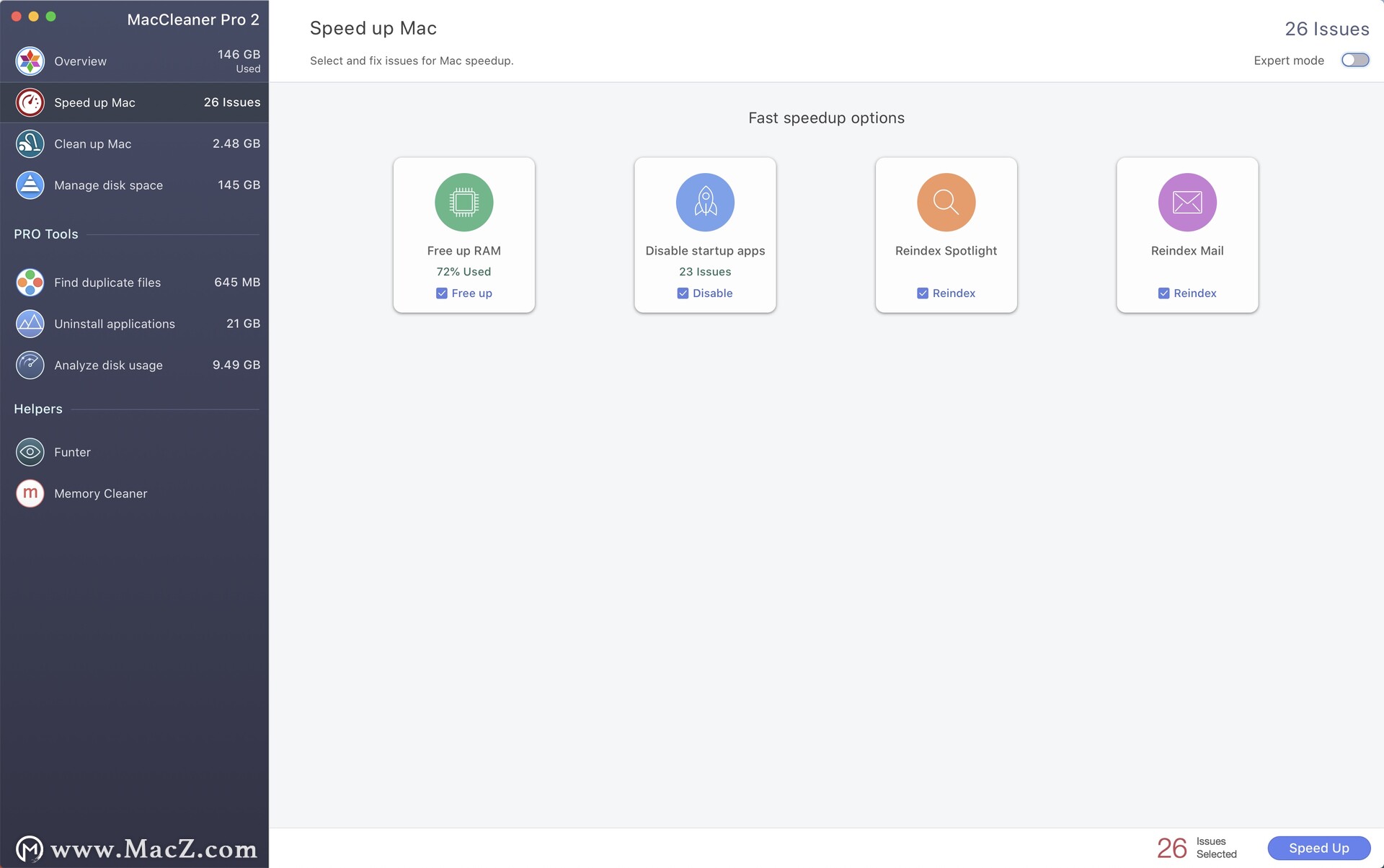Launch the Funter helper

click(134, 452)
